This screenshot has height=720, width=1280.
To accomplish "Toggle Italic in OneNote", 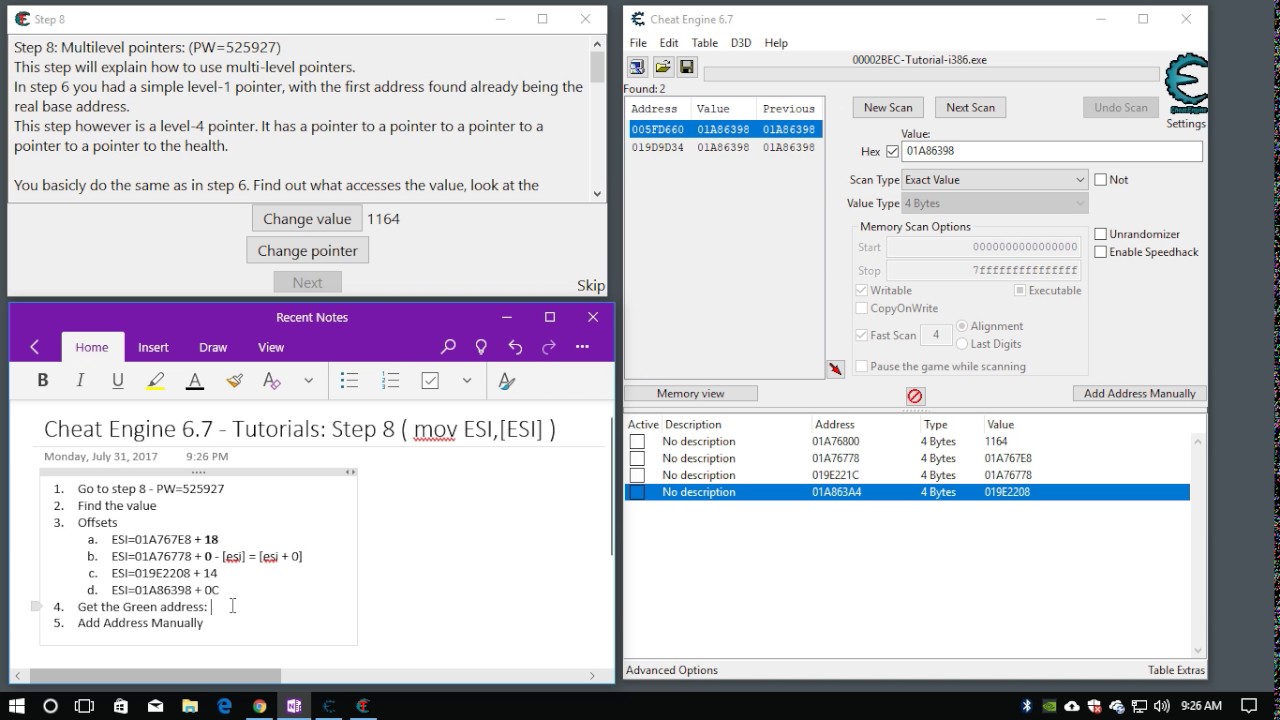I will 80,380.
